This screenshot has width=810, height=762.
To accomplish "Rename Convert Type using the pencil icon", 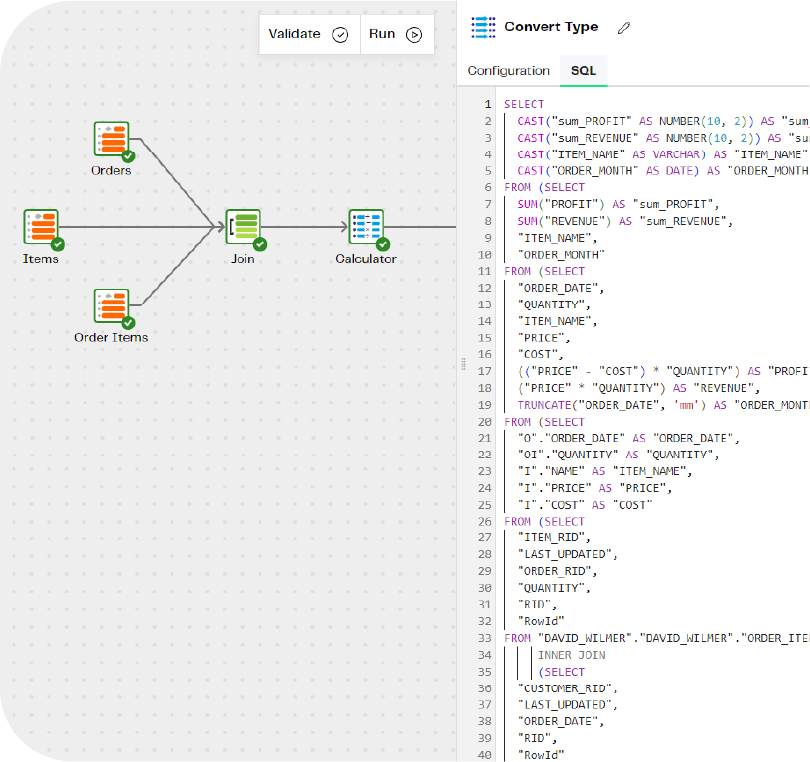I will [x=623, y=28].
